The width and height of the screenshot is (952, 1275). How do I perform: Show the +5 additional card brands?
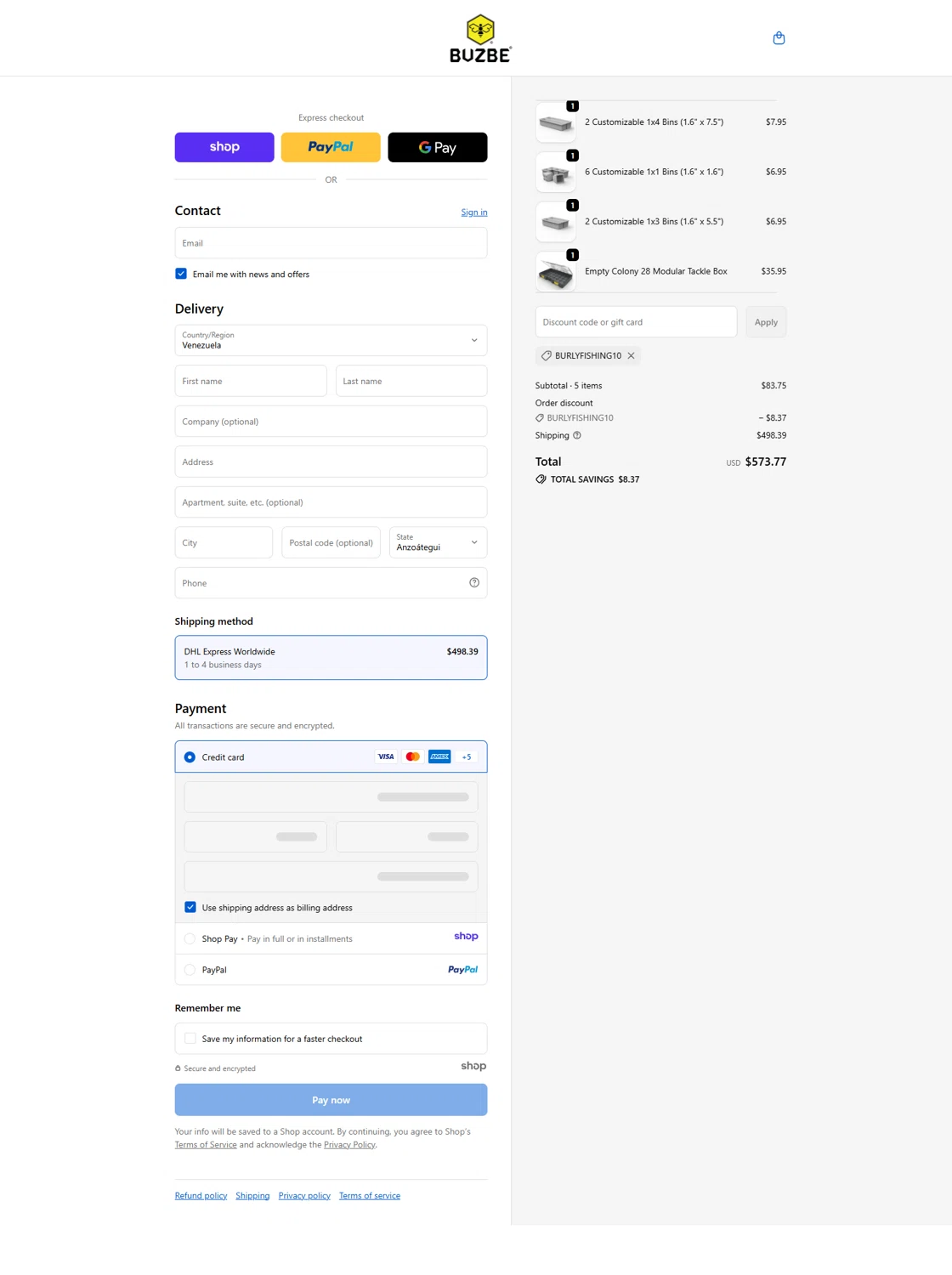[x=467, y=756]
